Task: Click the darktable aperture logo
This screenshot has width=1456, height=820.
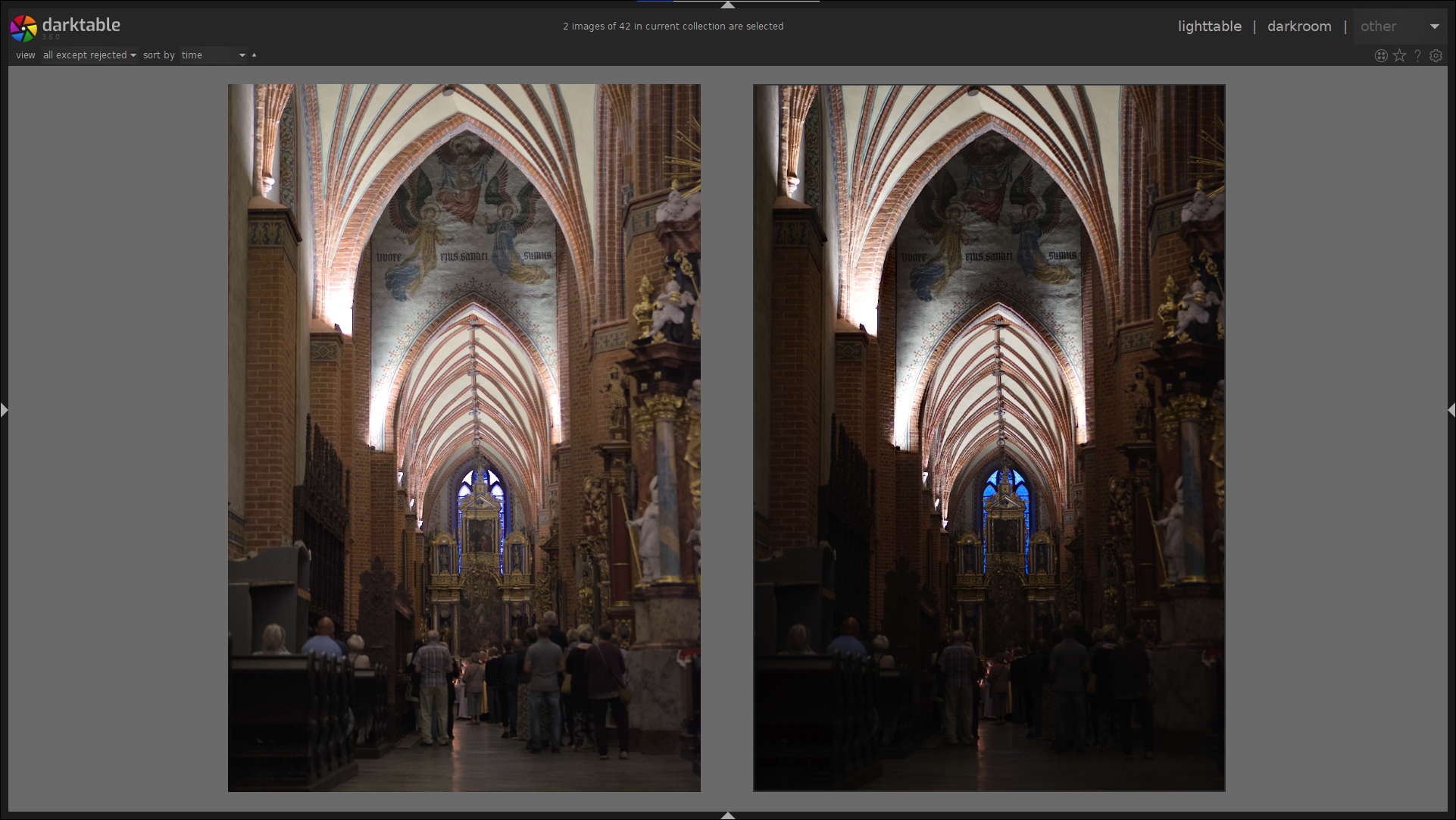Action: coord(23,28)
